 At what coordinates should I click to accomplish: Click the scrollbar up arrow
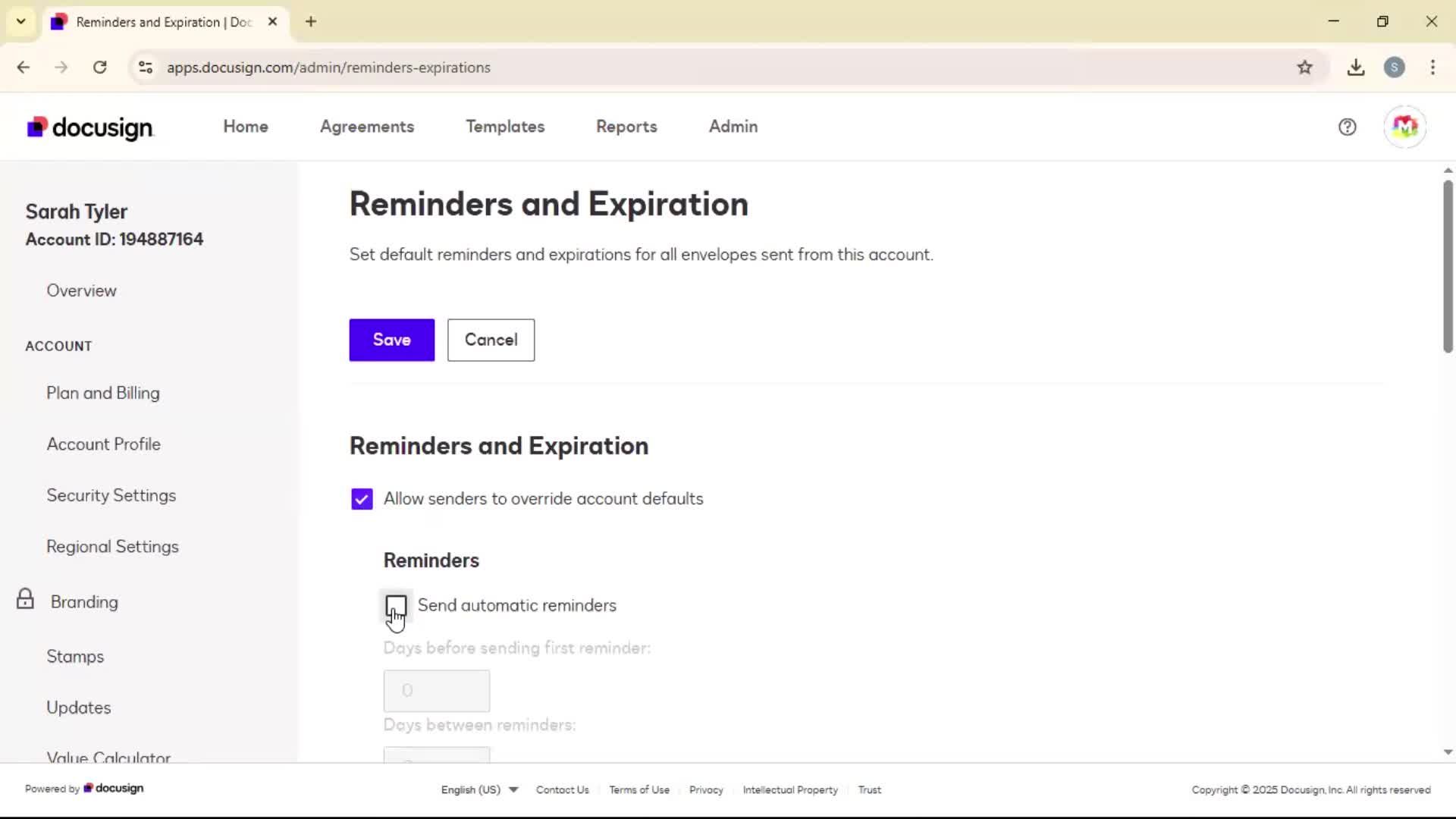(1448, 171)
